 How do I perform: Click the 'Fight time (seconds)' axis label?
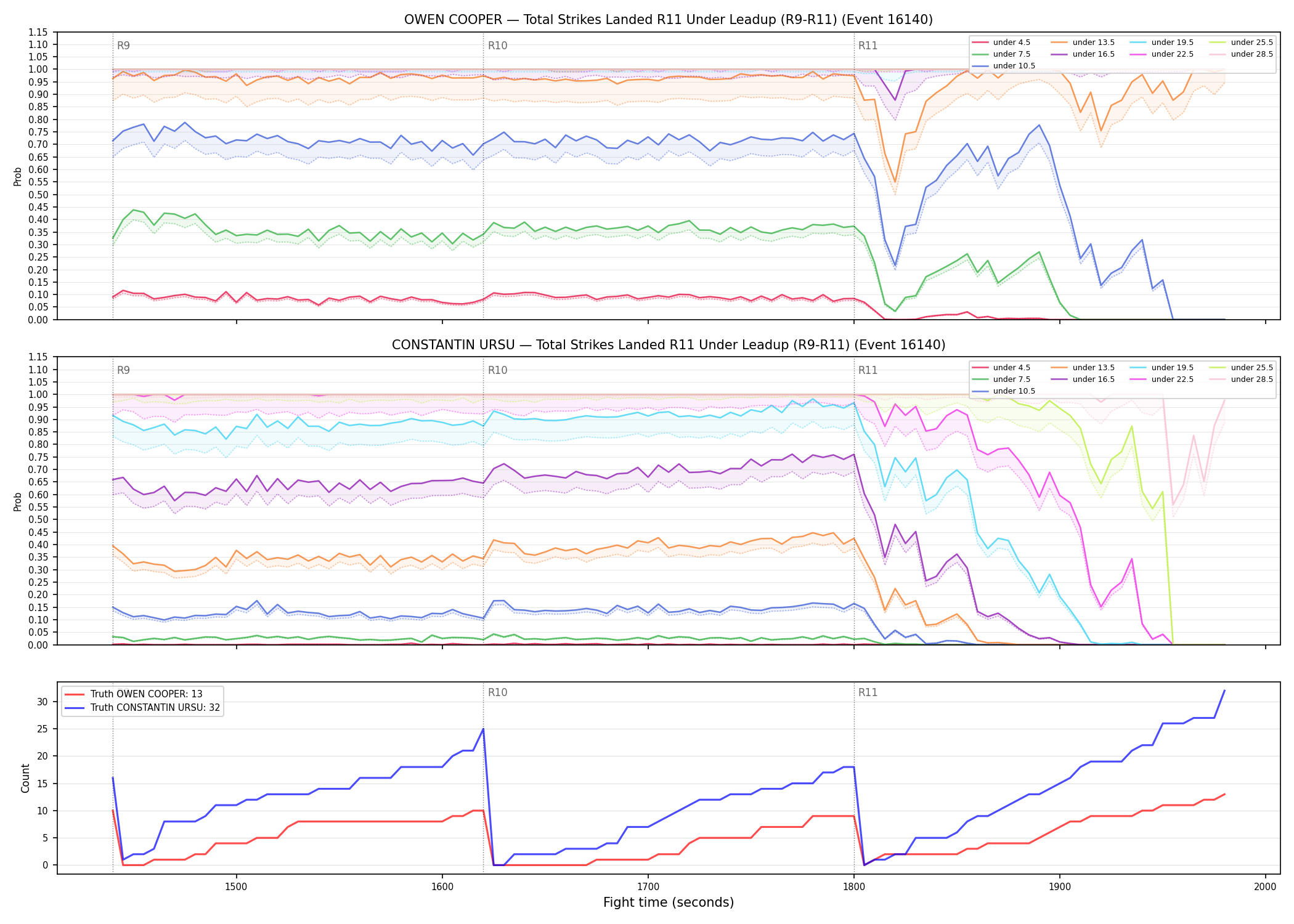(x=669, y=902)
